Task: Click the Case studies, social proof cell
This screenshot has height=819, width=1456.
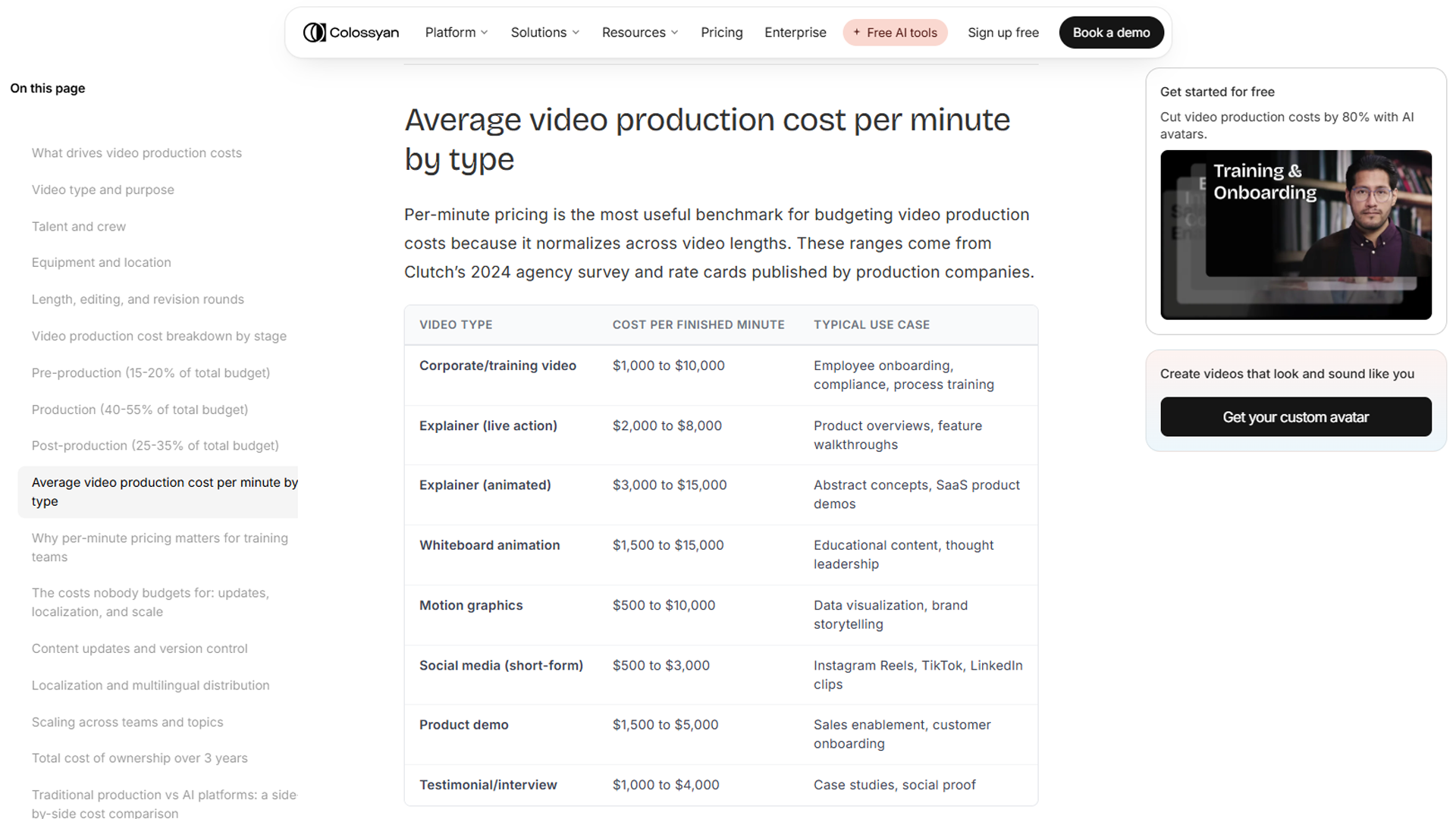Action: [x=894, y=785]
